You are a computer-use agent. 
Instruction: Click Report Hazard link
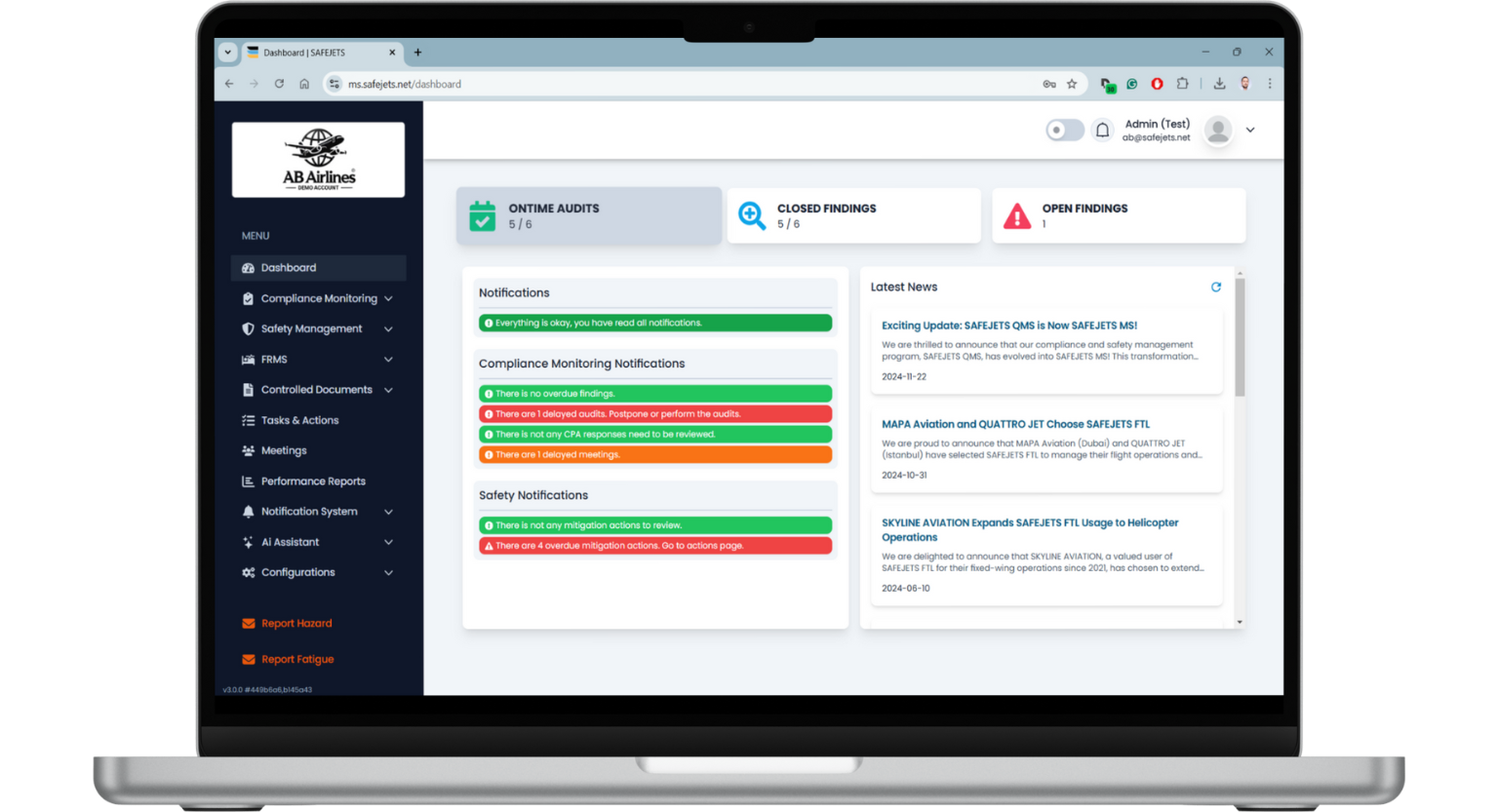296,623
